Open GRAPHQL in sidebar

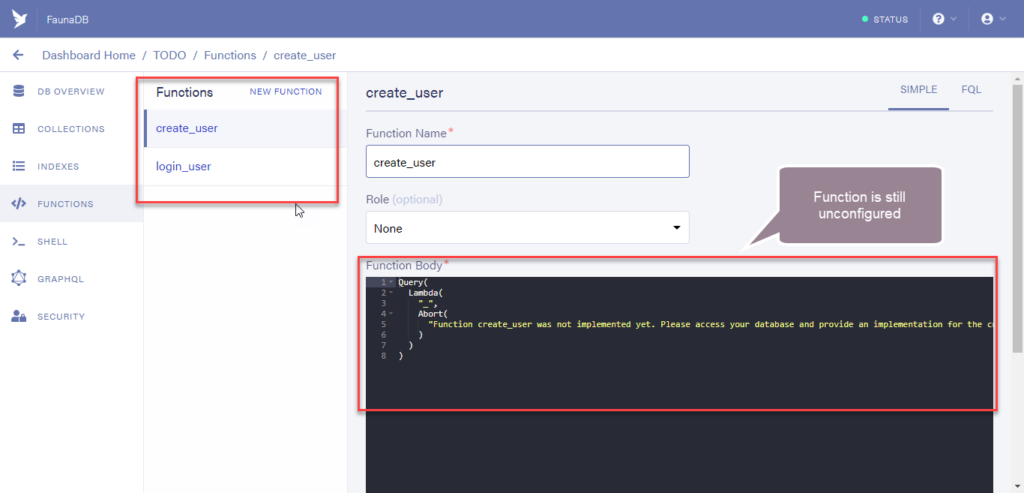pos(60,279)
